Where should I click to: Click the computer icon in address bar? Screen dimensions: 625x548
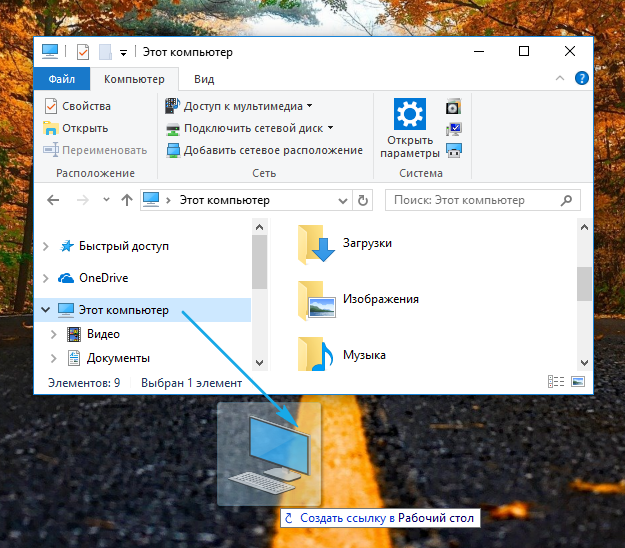tap(151, 200)
